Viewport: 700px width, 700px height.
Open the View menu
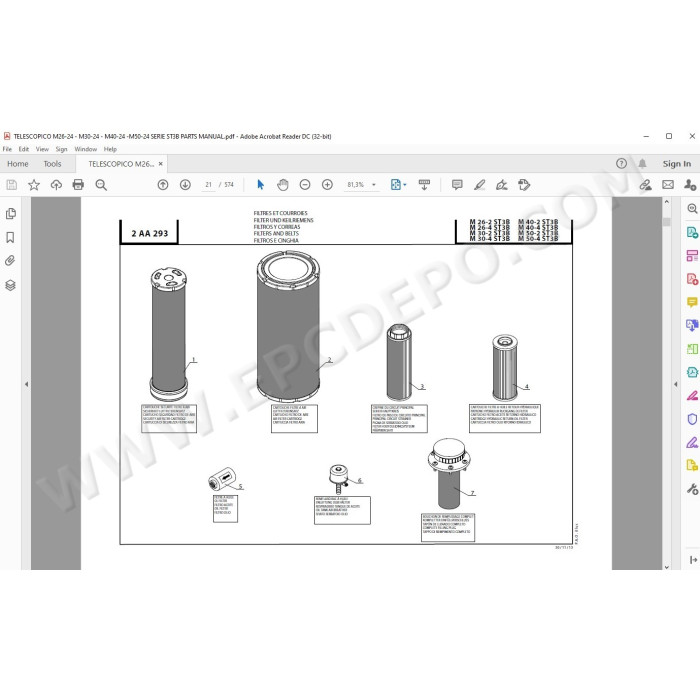(x=42, y=149)
